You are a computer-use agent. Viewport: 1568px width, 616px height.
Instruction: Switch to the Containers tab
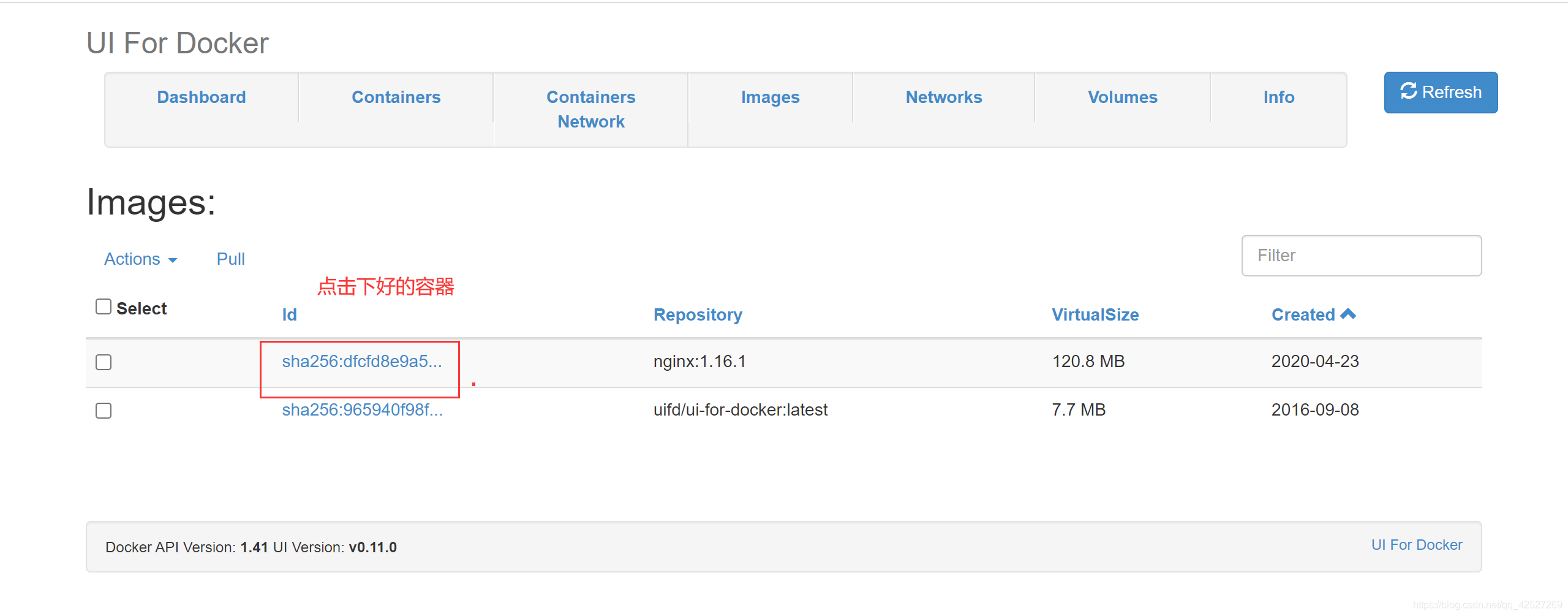396,97
